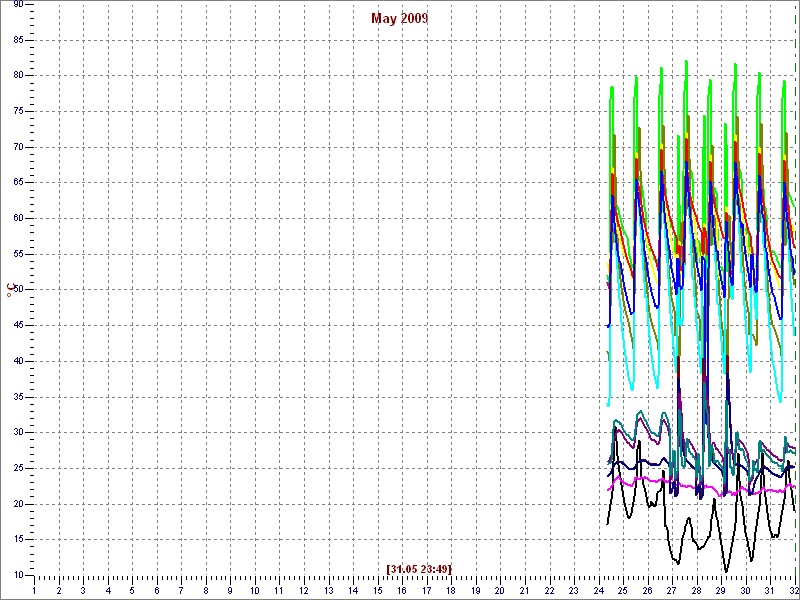Viewport: 800px width, 600px height.
Task: Click the x-axis day label 18
Action: click(x=451, y=591)
